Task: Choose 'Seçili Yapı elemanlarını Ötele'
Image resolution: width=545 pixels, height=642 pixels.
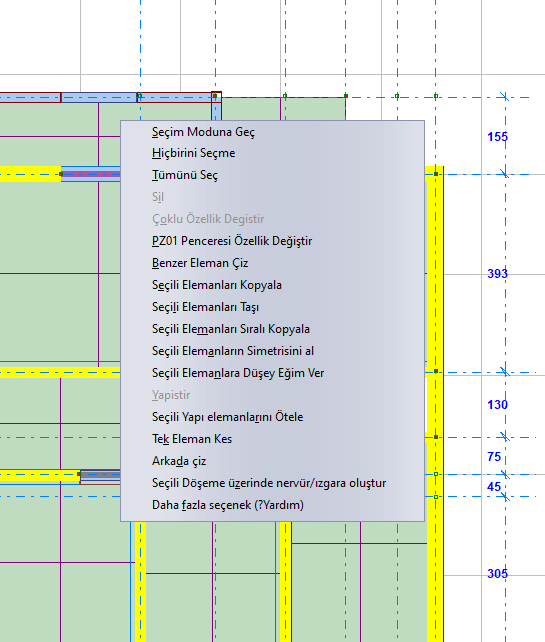Action: tap(272, 417)
